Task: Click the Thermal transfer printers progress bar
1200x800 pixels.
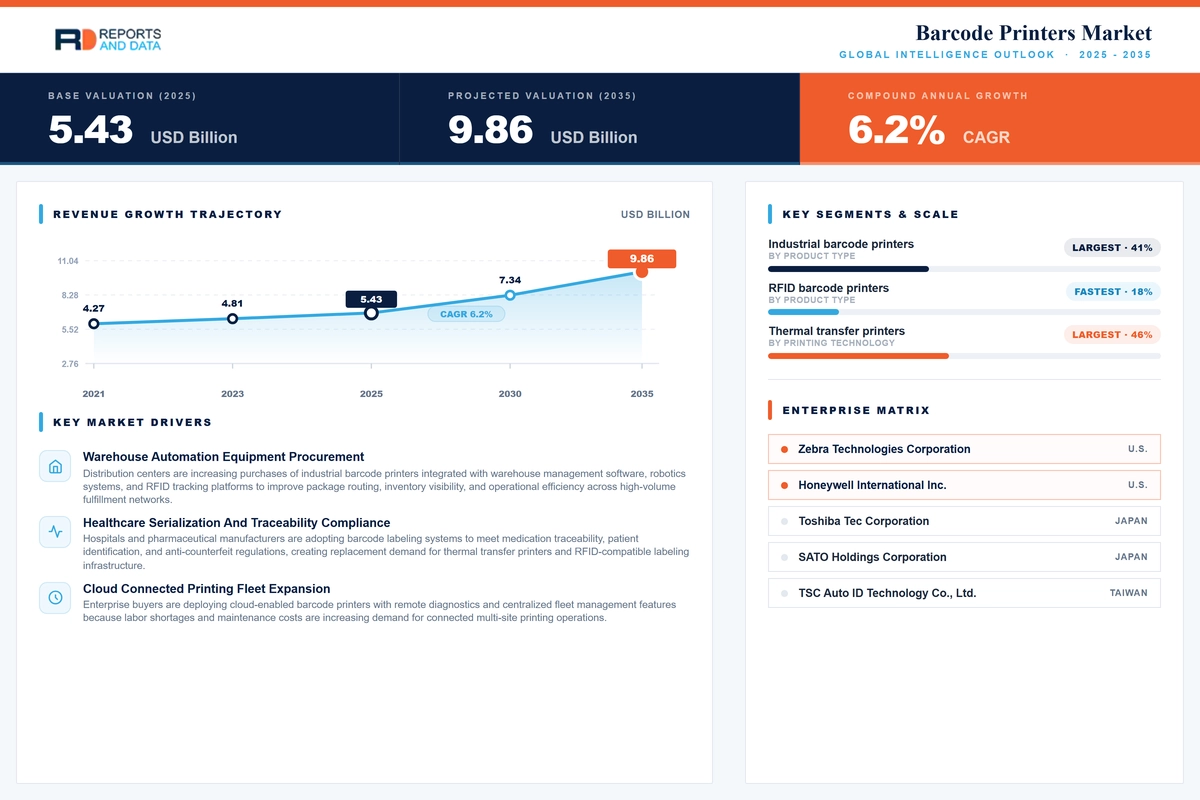Action: (964, 356)
